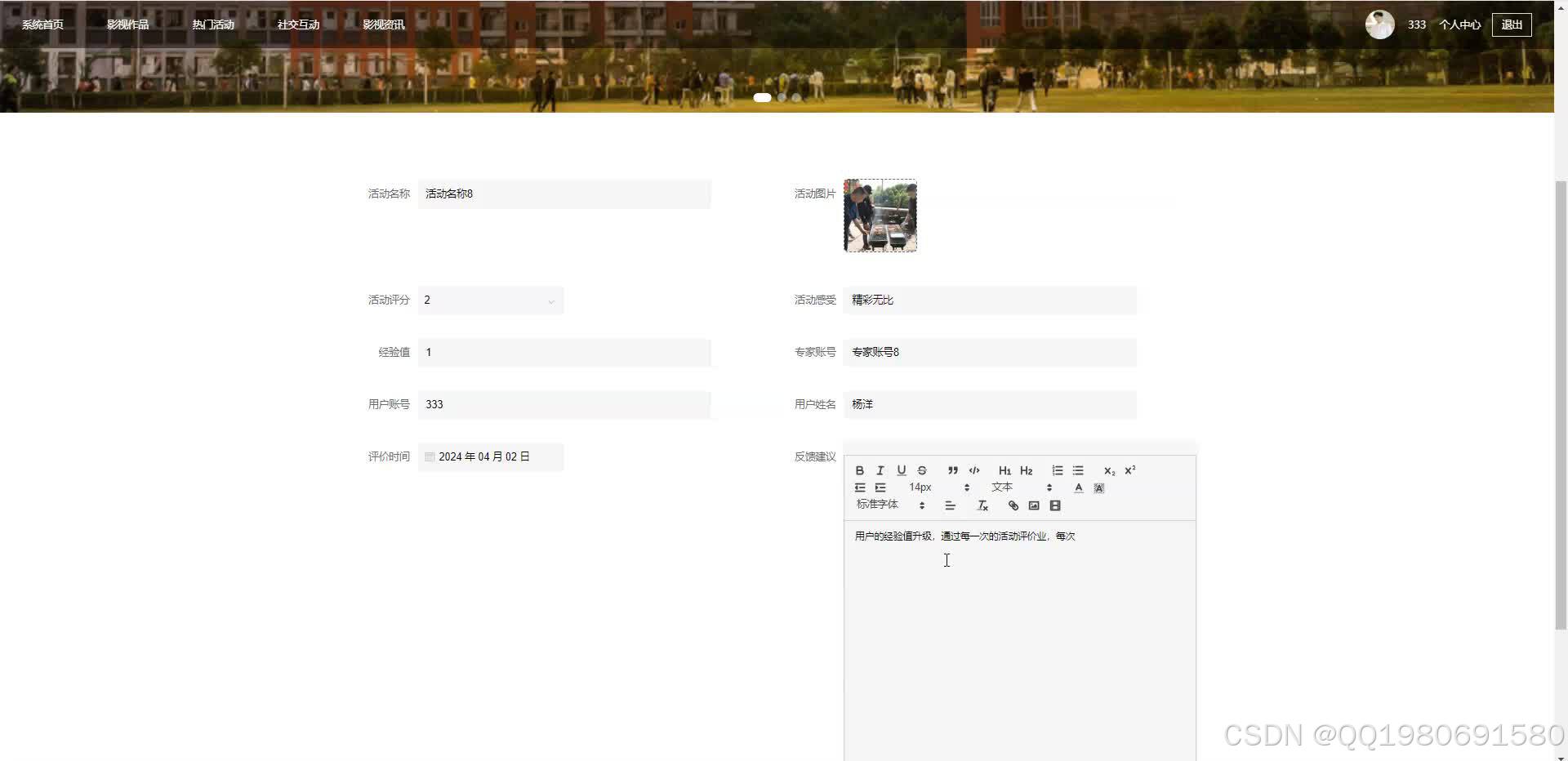The image size is (1568, 761).
Task: Apply Heading 2 style
Action: coord(1027,470)
